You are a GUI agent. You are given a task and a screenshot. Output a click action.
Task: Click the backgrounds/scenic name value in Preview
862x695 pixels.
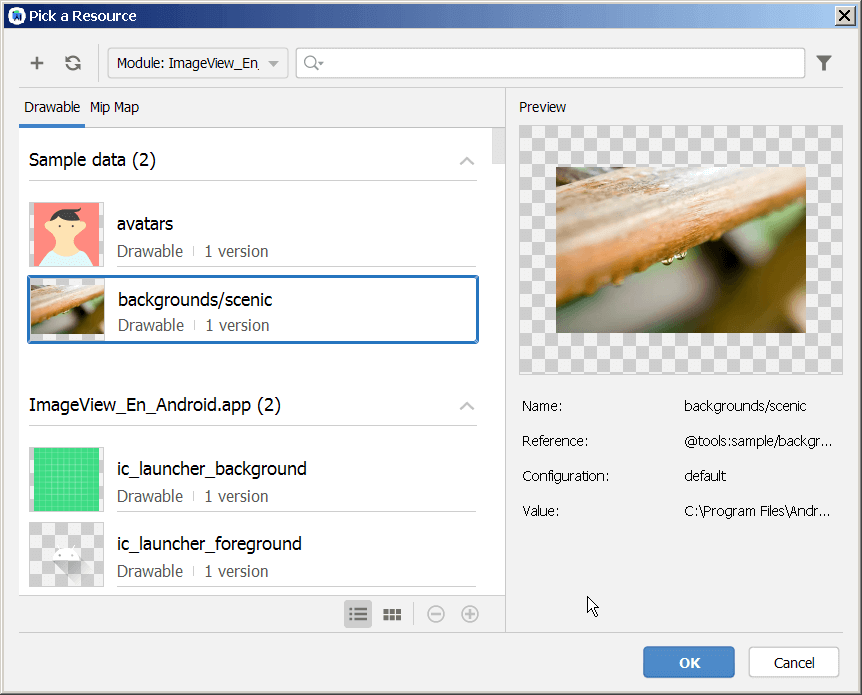tap(745, 406)
